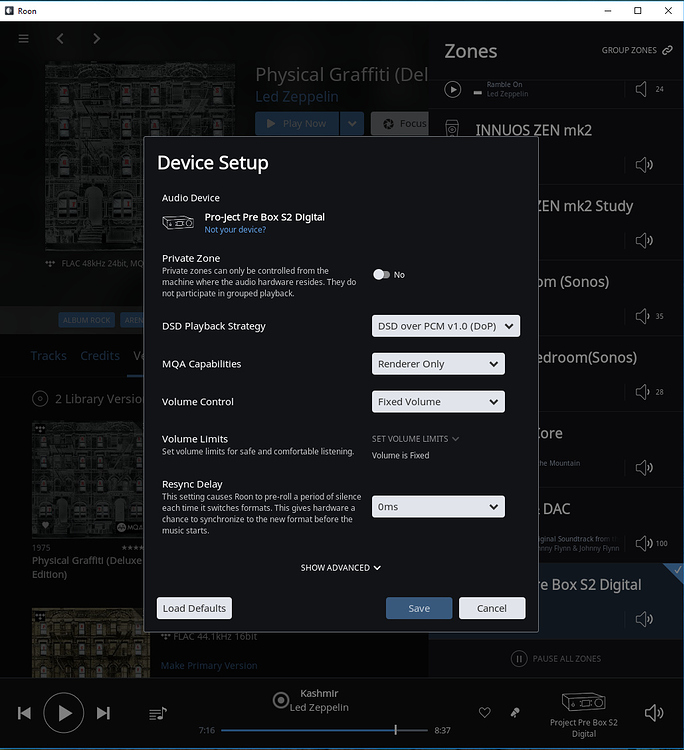This screenshot has width=684, height=750.
Task: Open volume for Bedroom Sonos zone at 28
Action: (x=642, y=392)
